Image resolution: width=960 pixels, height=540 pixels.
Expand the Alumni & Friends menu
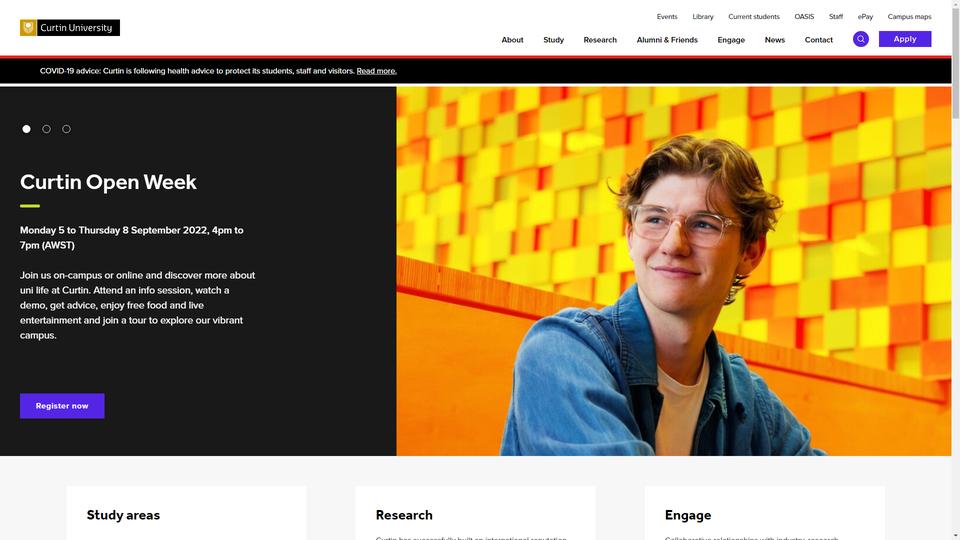pyautogui.click(x=667, y=40)
